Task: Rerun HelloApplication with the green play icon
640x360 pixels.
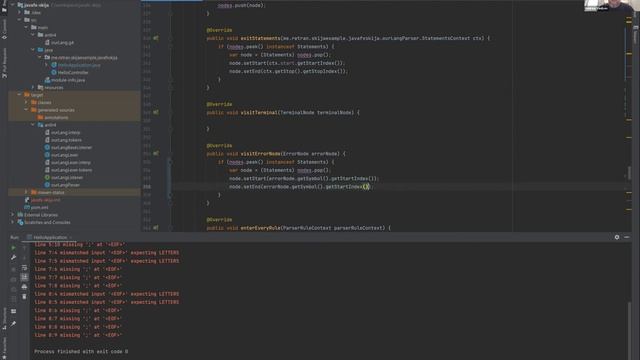Action: click(x=13, y=248)
